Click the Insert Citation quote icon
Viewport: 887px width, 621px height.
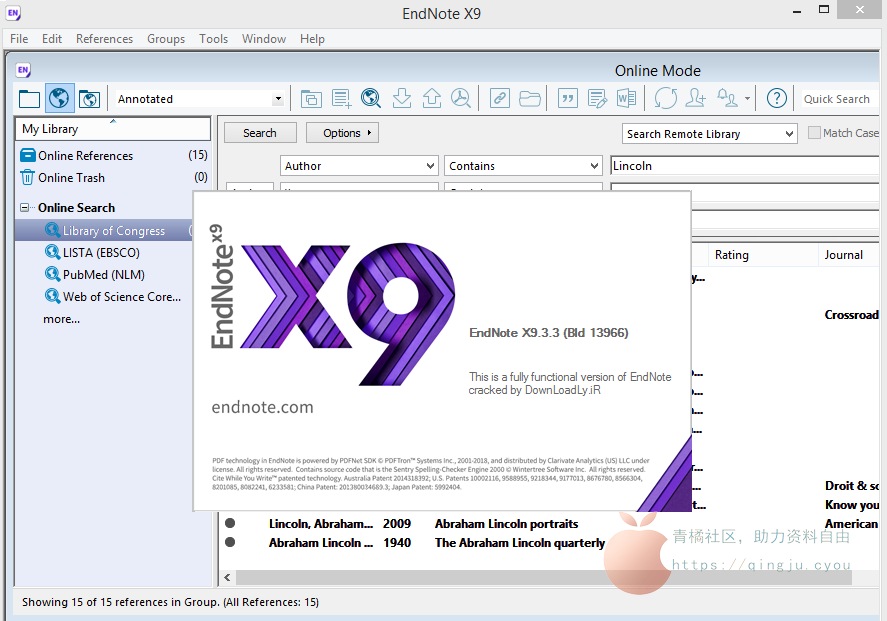click(568, 98)
